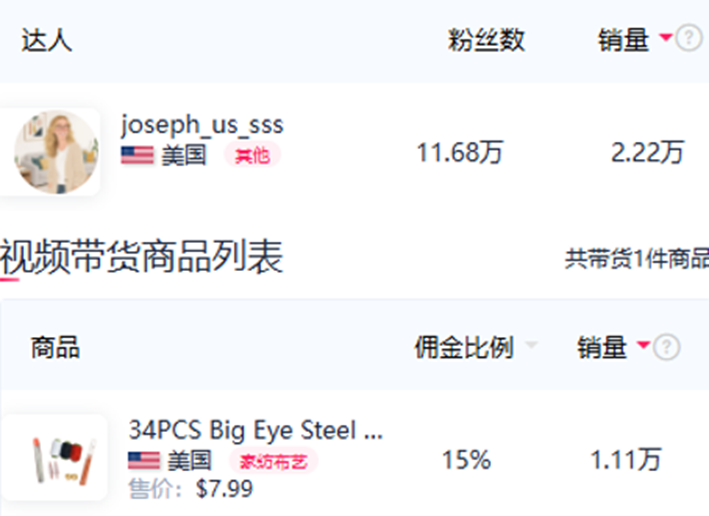This screenshot has height=516, width=709.
Task: Click the $7.99 售价 price text
Action: click(x=224, y=489)
